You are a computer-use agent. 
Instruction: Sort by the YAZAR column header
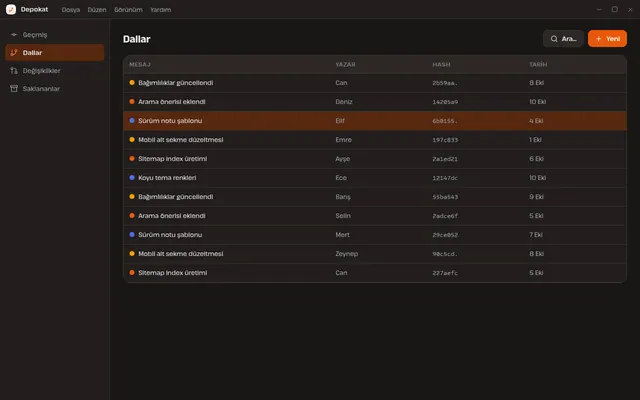click(345, 64)
